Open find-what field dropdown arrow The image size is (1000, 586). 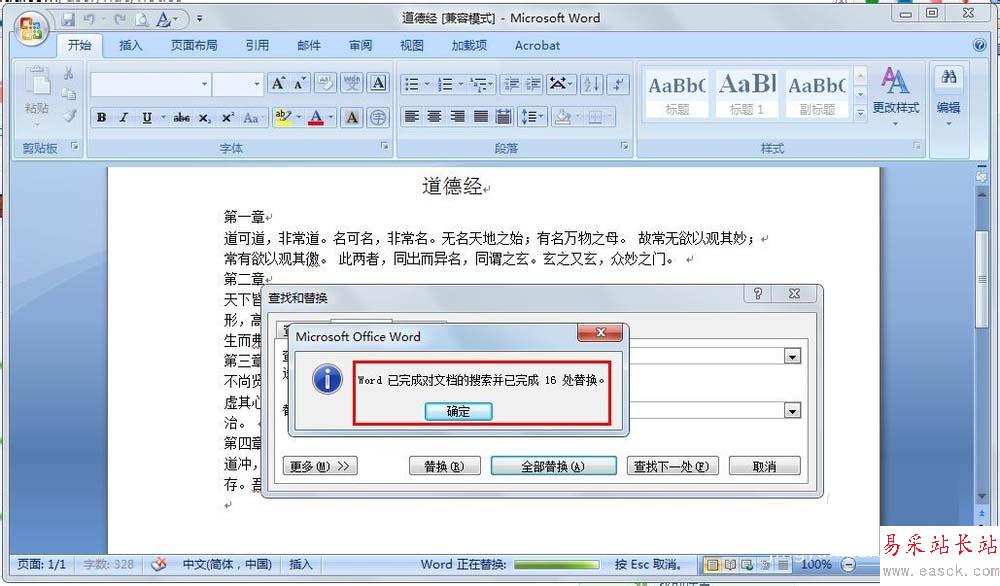click(x=792, y=356)
